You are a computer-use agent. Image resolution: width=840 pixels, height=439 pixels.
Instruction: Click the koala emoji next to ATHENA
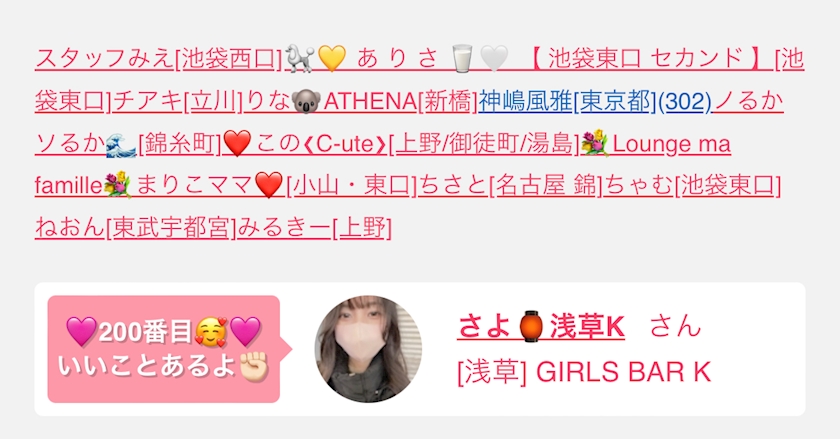(x=306, y=101)
